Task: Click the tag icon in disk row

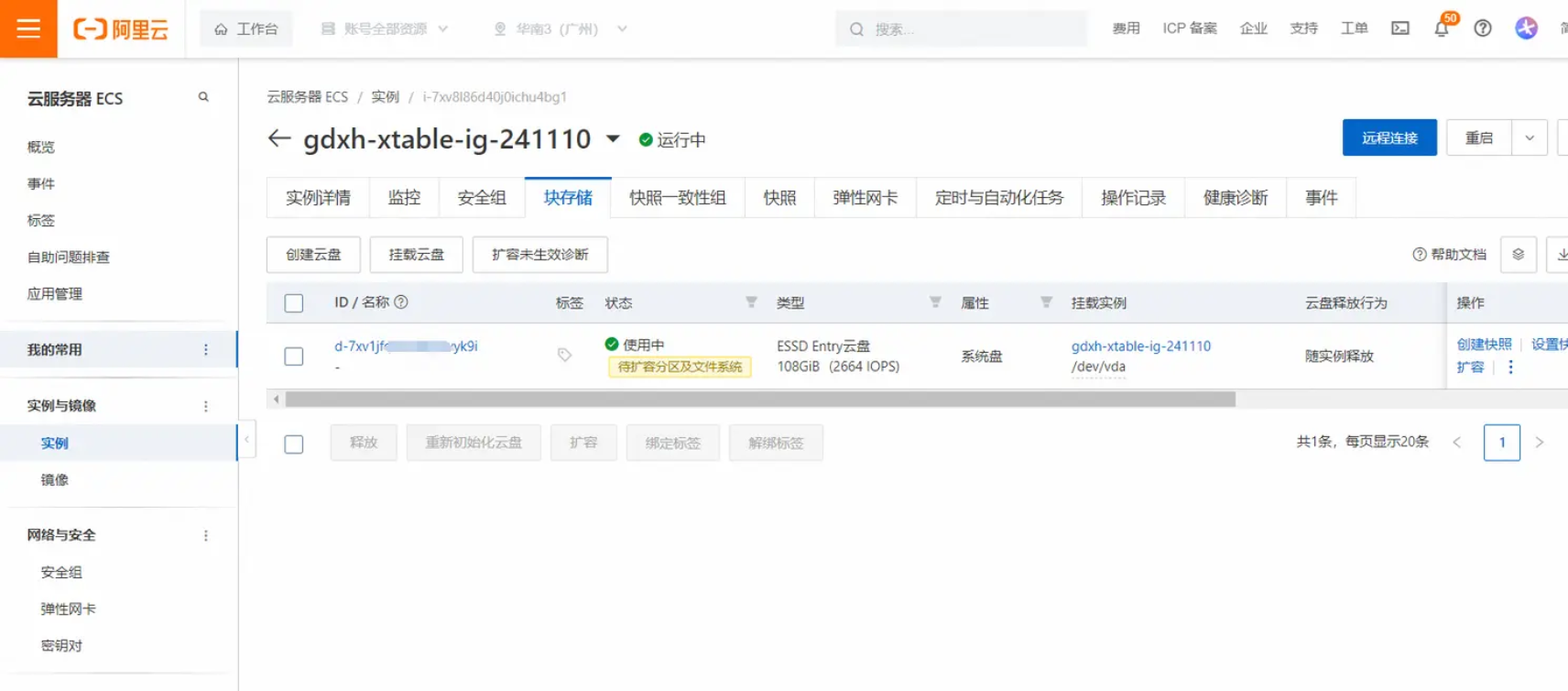Action: (x=564, y=355)
